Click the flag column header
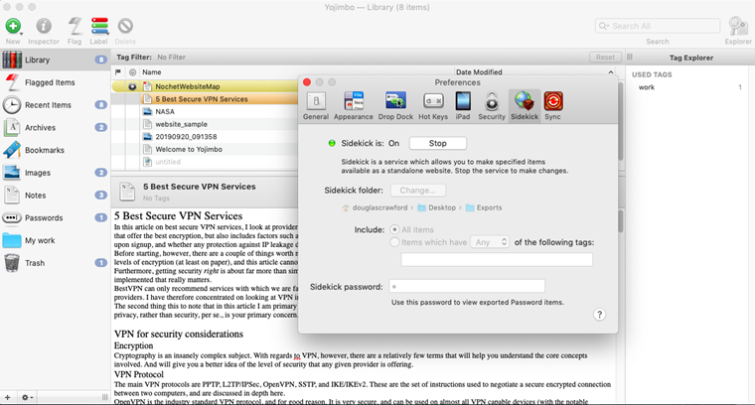This screenshot has height=405, width=755. tap(118, 72)
